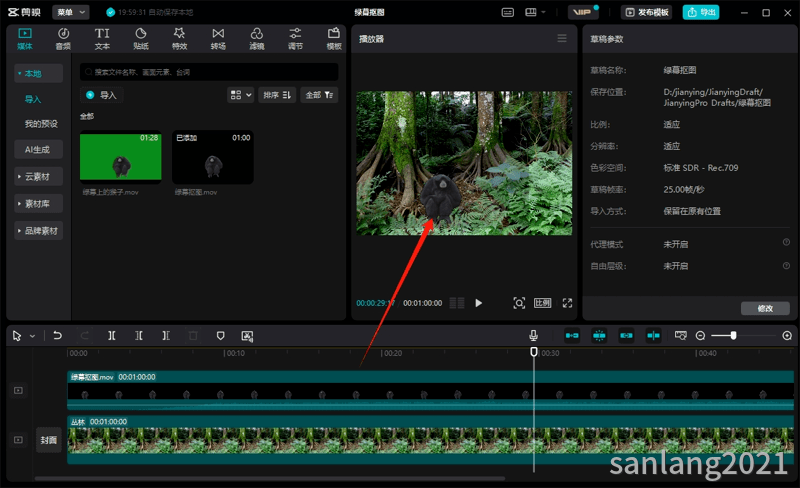
Task: Click the timeline zoom slider handle
Action: tap(733, 335)
